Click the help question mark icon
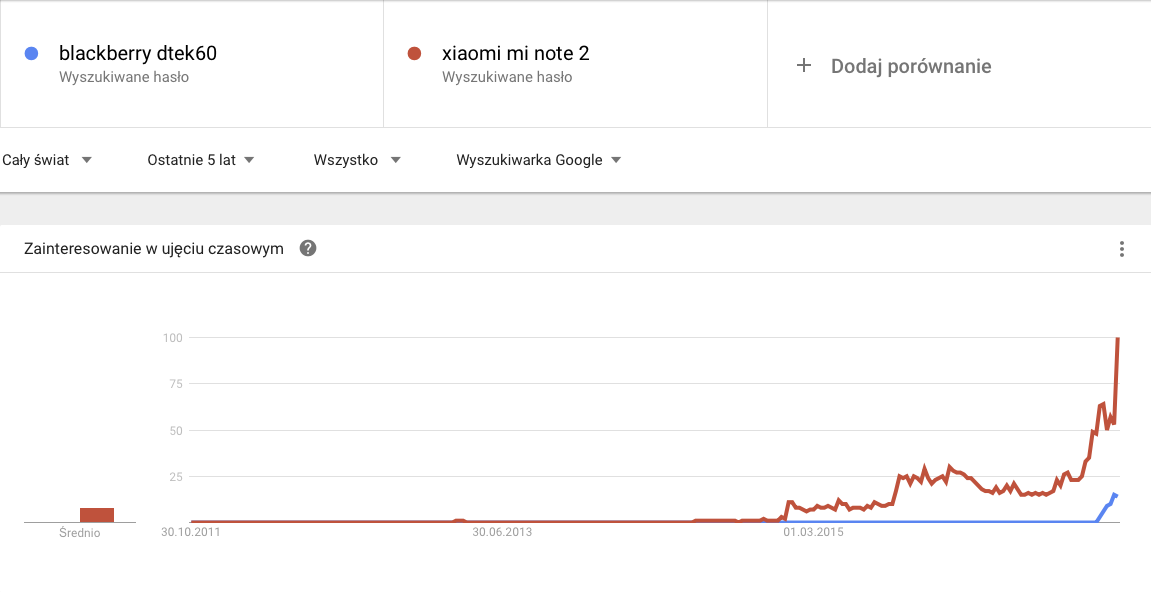The width and height of the screenshot is (1151, 592). 308,248
